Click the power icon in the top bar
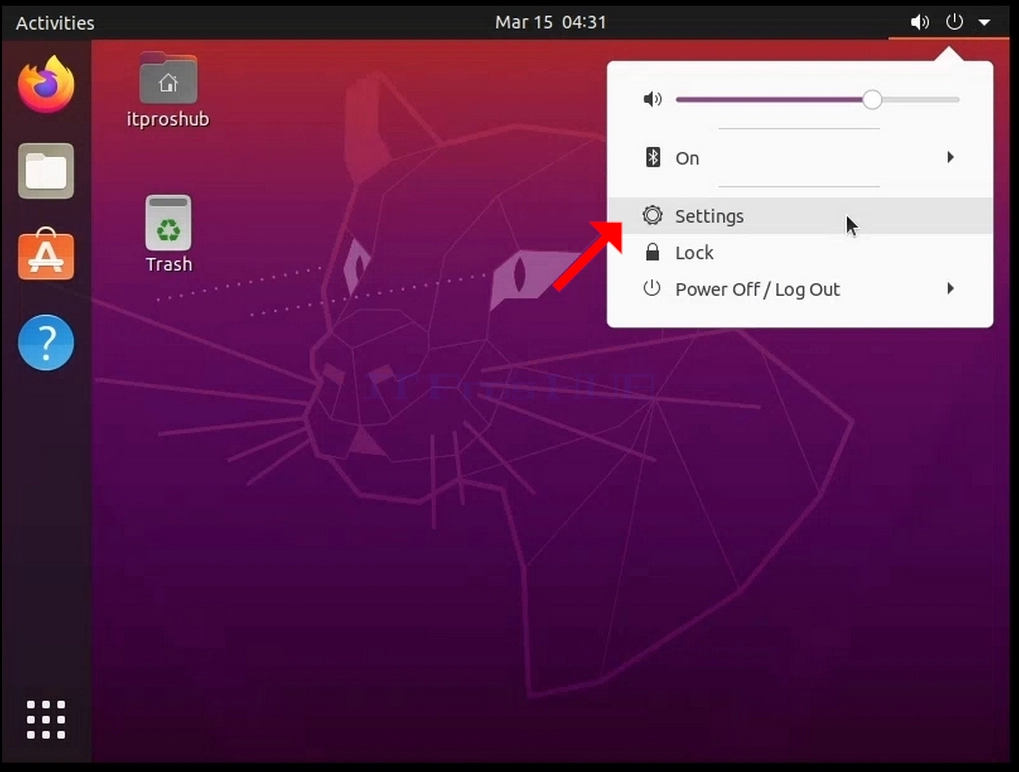1019x772 pixels. 954,22
